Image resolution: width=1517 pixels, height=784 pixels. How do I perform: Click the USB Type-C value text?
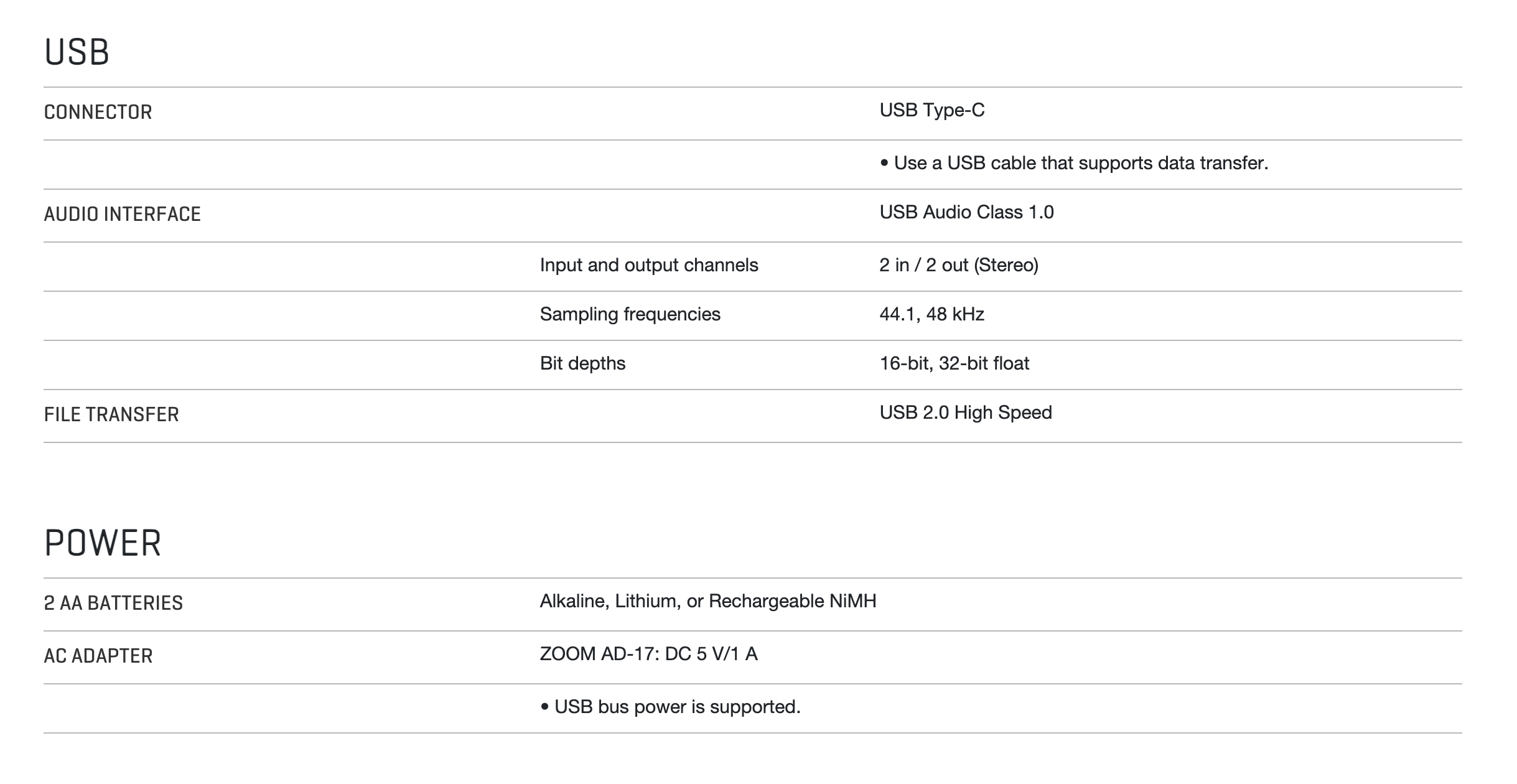pyautogui.click(x=931, y=110)
